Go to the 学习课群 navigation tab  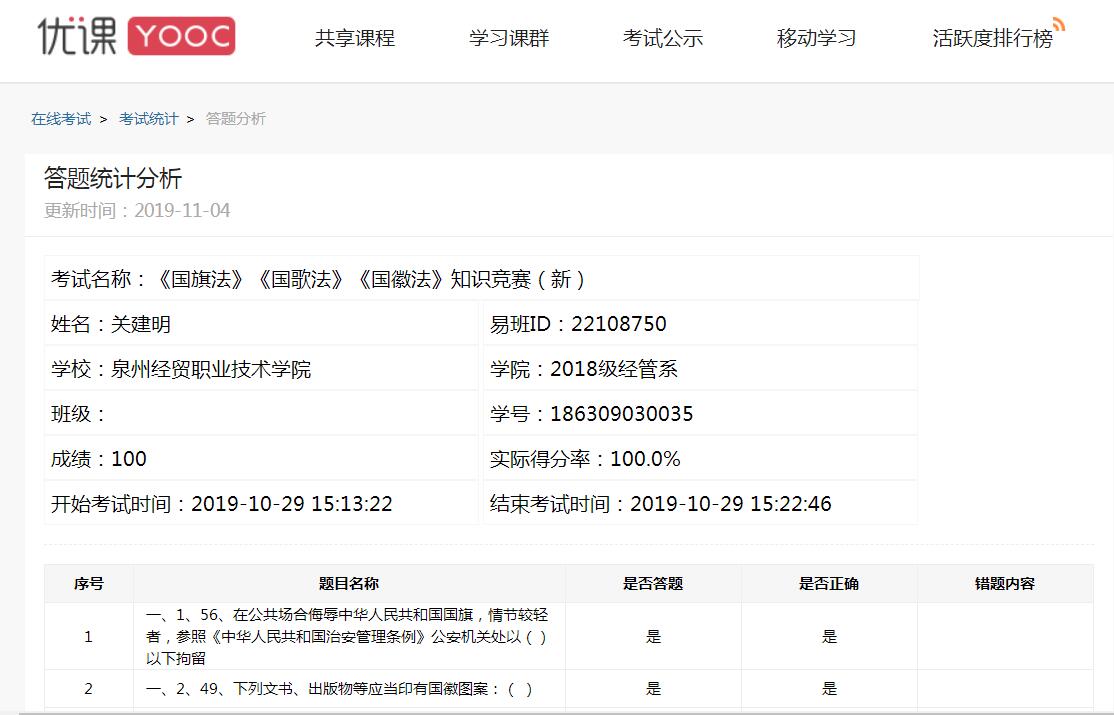pos(509,39)
